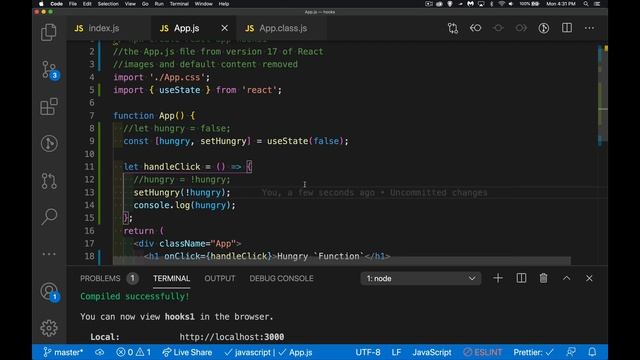The image size is (640, 360).
Task: Open the pull requests view icon
Action: (x=49, y=180)
